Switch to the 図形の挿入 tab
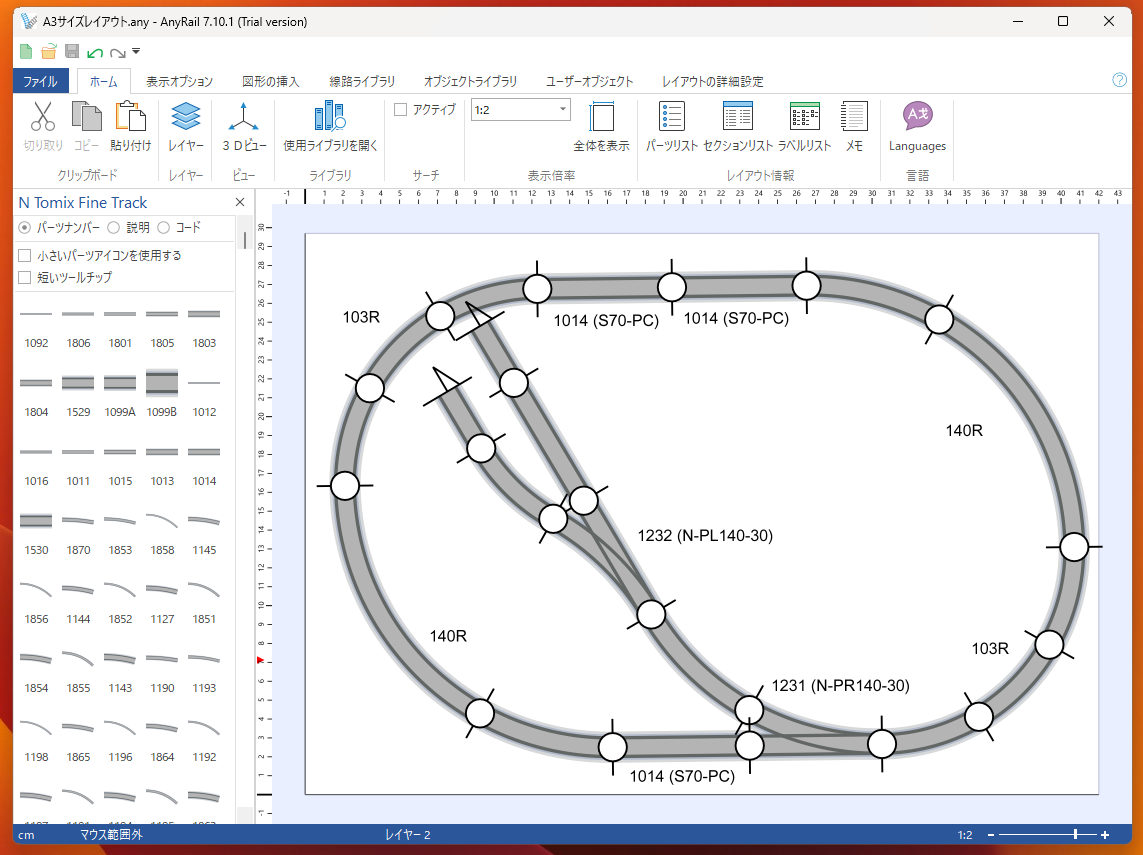The image size is (1143, 855). [270, 82]
